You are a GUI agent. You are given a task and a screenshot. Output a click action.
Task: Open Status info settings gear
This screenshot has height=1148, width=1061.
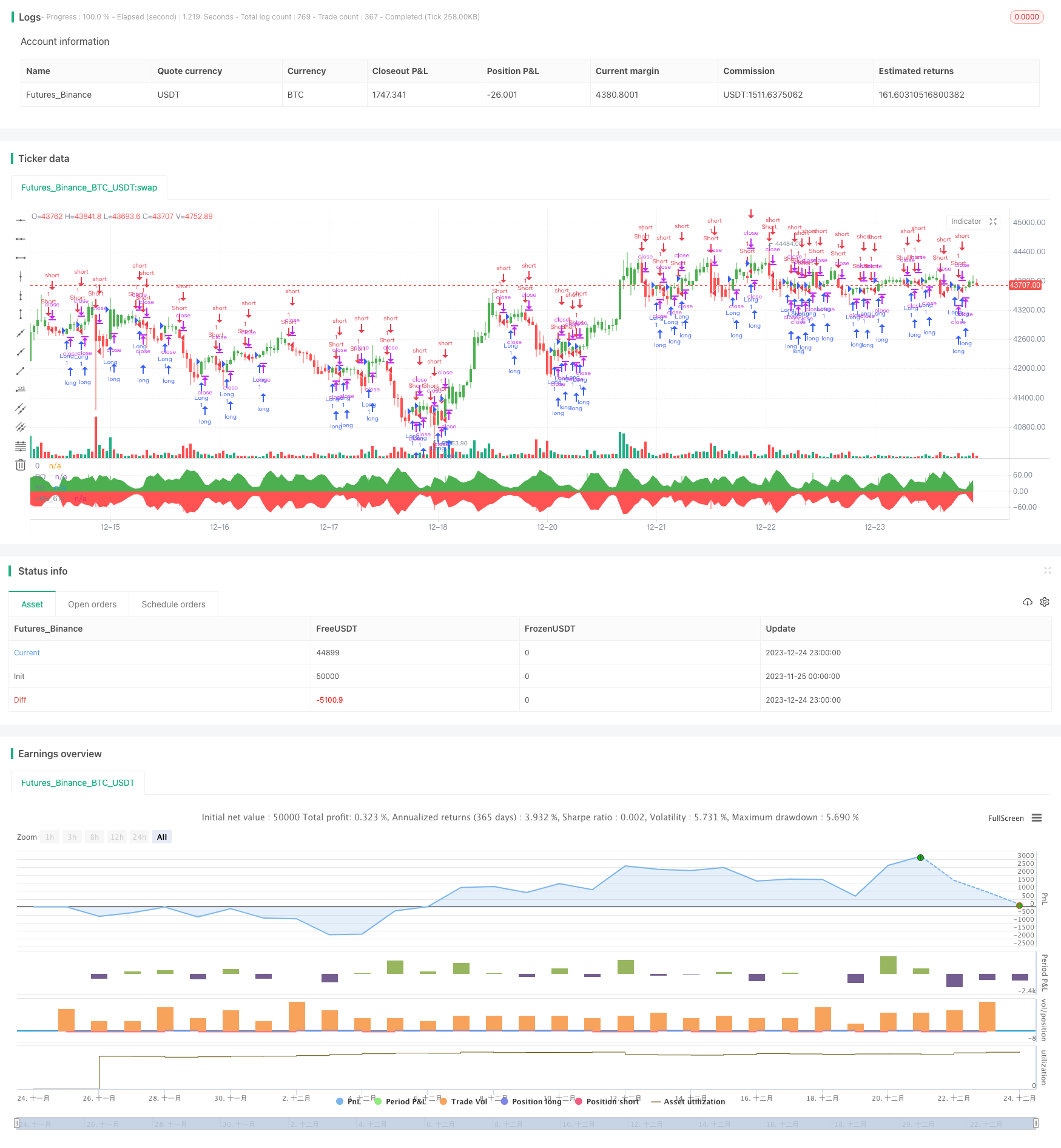1045,602
